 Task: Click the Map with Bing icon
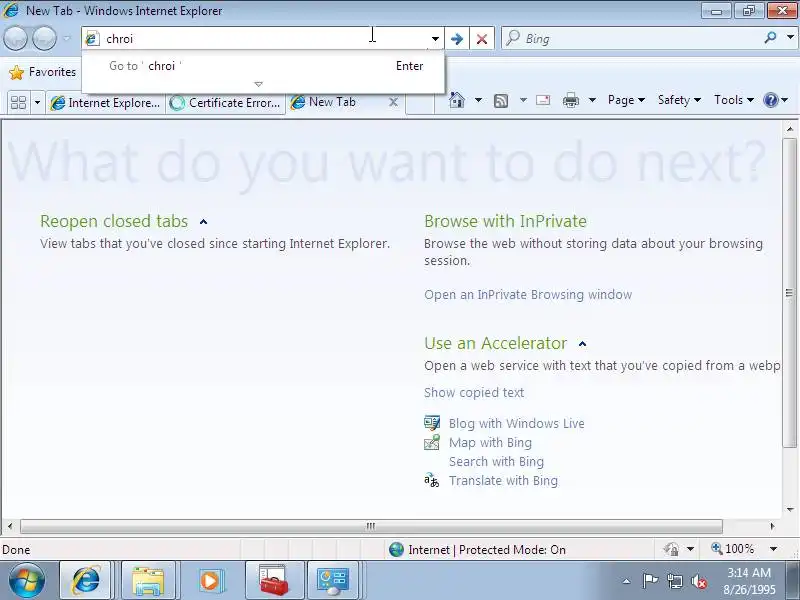[432, 442]
